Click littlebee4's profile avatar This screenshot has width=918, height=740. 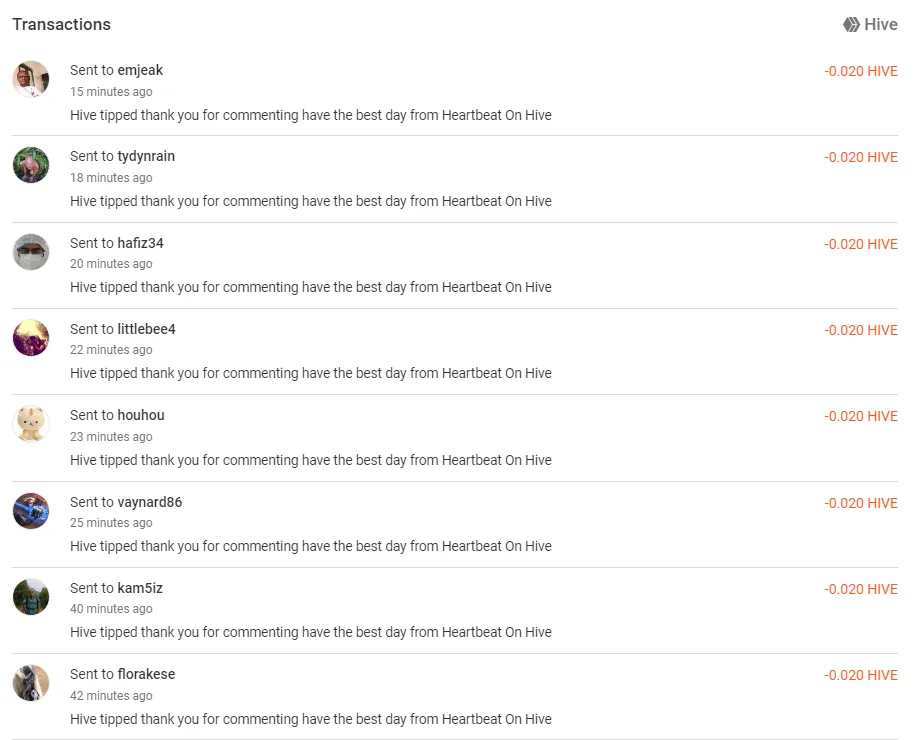pyautogui.click(x=31, y=338)
